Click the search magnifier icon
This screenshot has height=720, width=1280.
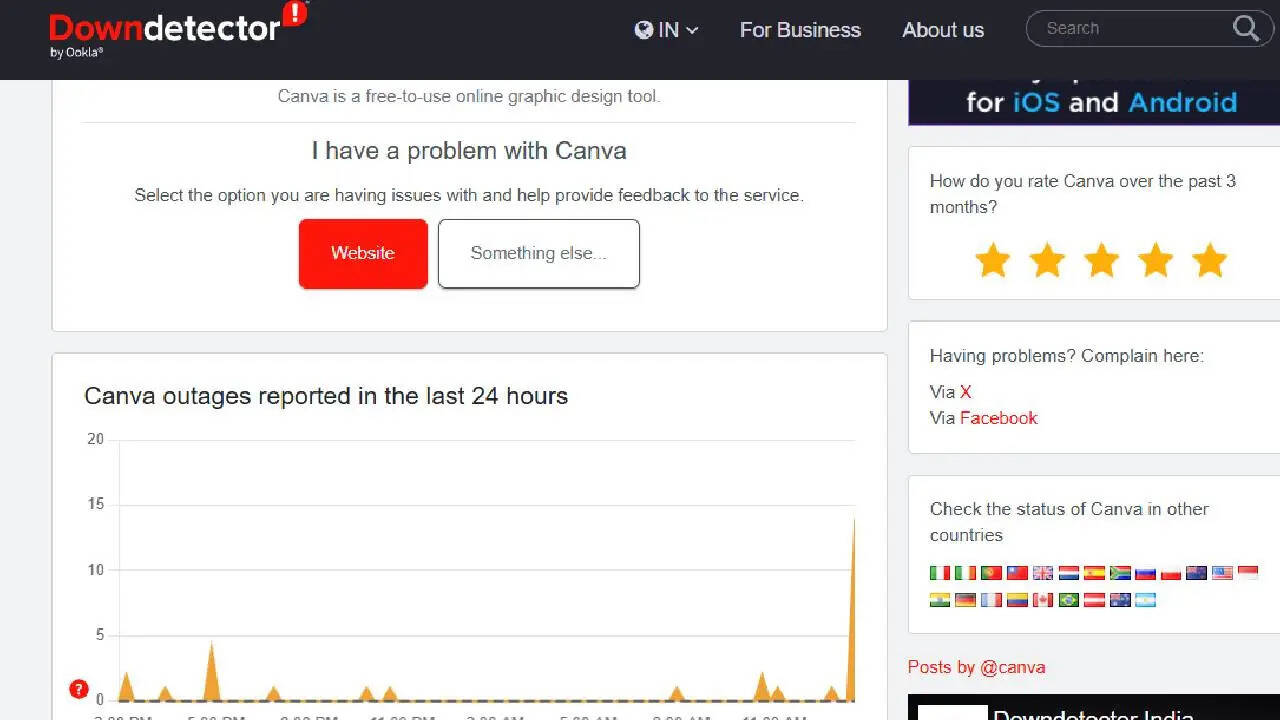[x=1246, y=29]
